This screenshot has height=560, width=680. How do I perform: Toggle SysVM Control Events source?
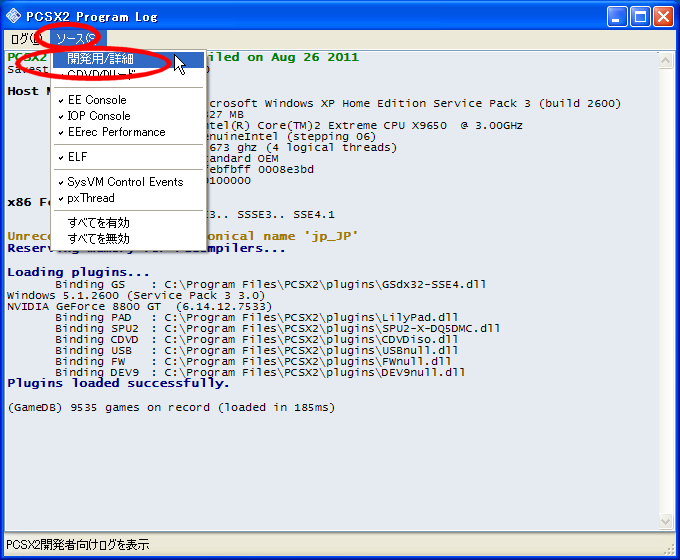(x=128, y=182)
